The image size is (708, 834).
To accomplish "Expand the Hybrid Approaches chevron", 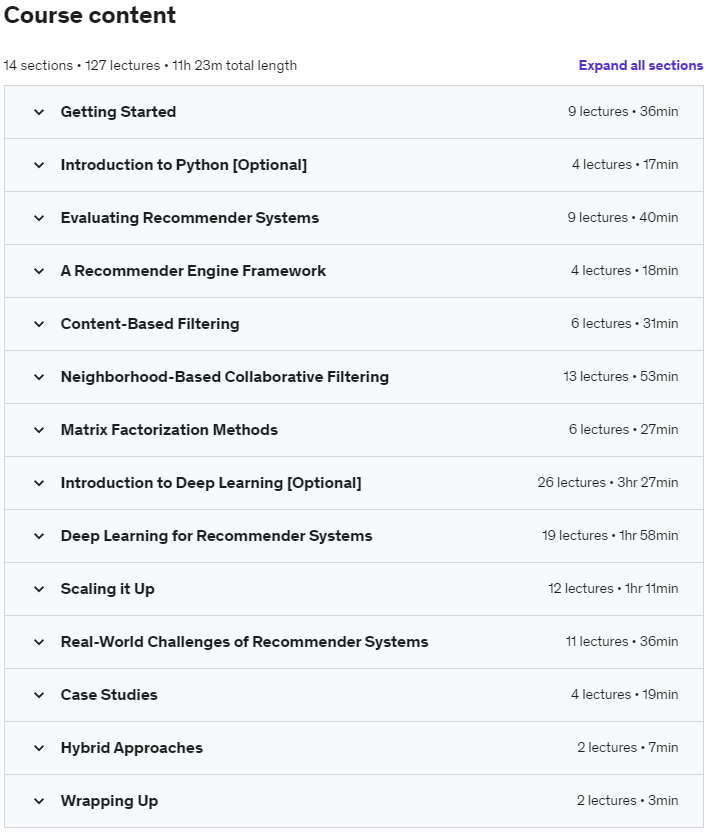I will point(39,748).
